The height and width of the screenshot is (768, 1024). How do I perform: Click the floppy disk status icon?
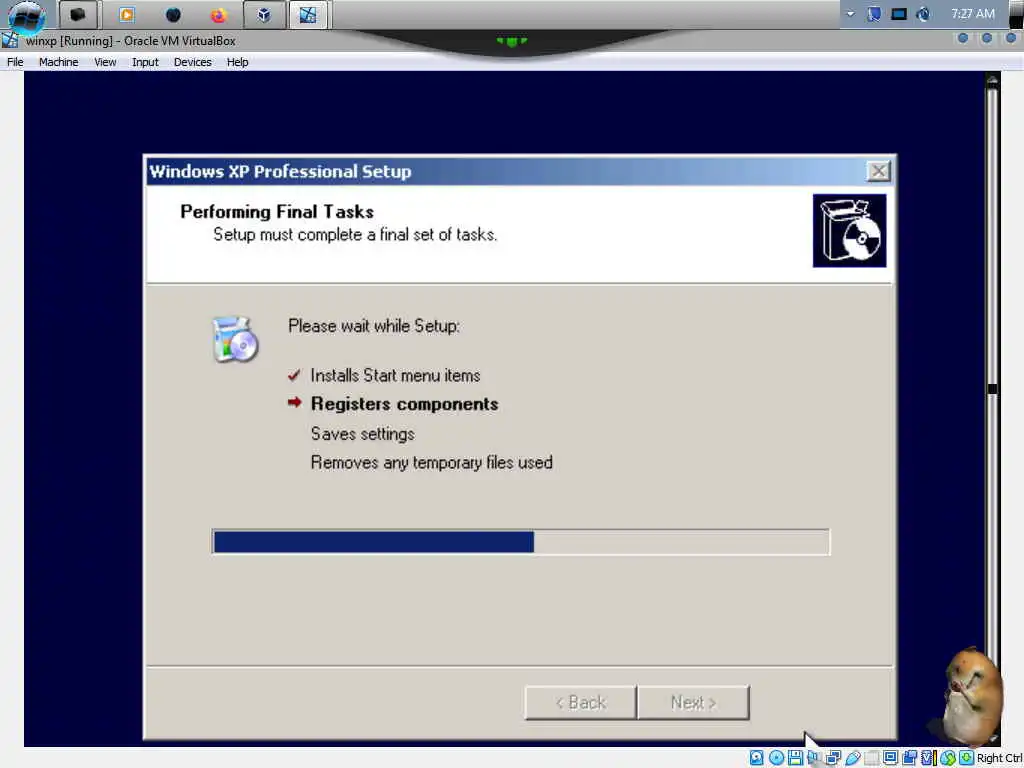795,758
